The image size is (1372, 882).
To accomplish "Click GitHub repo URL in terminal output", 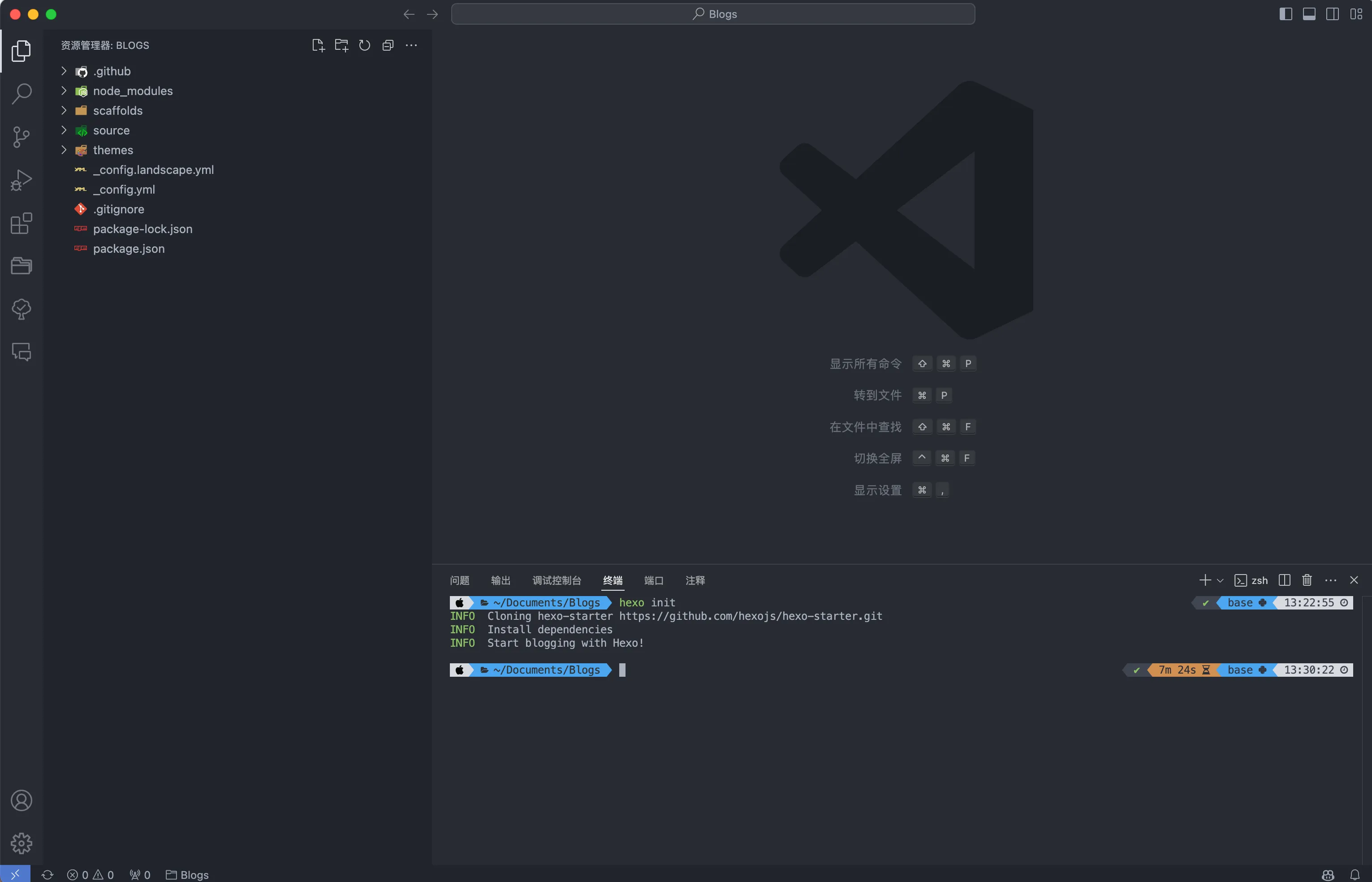I will (x=750, y=616).
